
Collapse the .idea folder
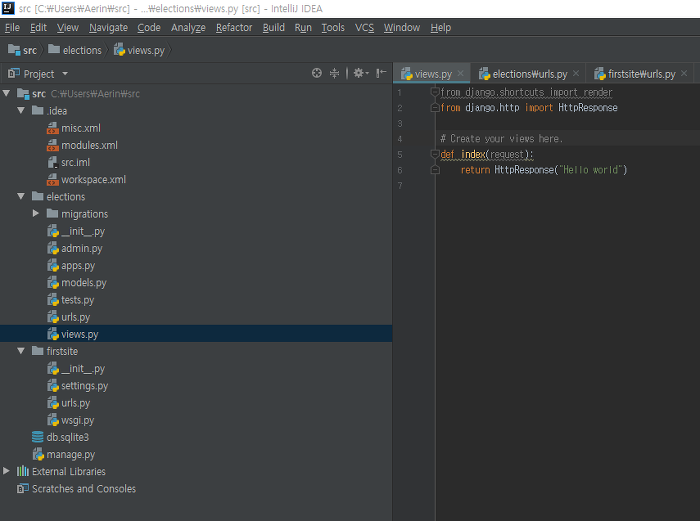tap(21, 110)
